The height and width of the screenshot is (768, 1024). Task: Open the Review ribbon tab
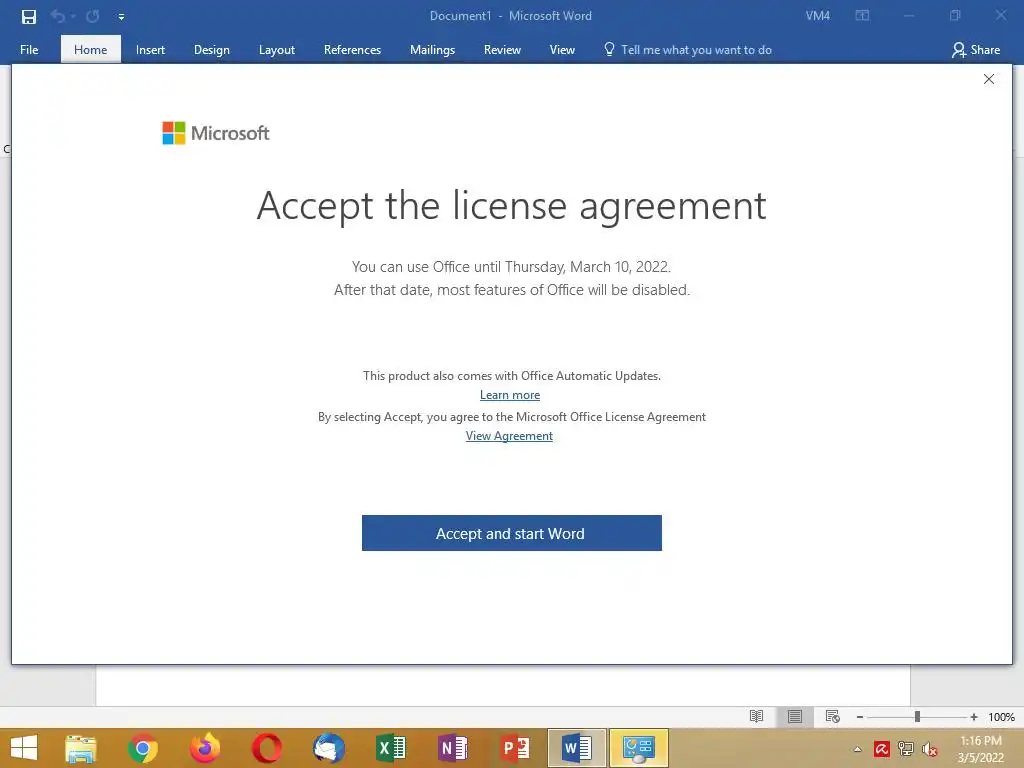(x=502, y=50)
